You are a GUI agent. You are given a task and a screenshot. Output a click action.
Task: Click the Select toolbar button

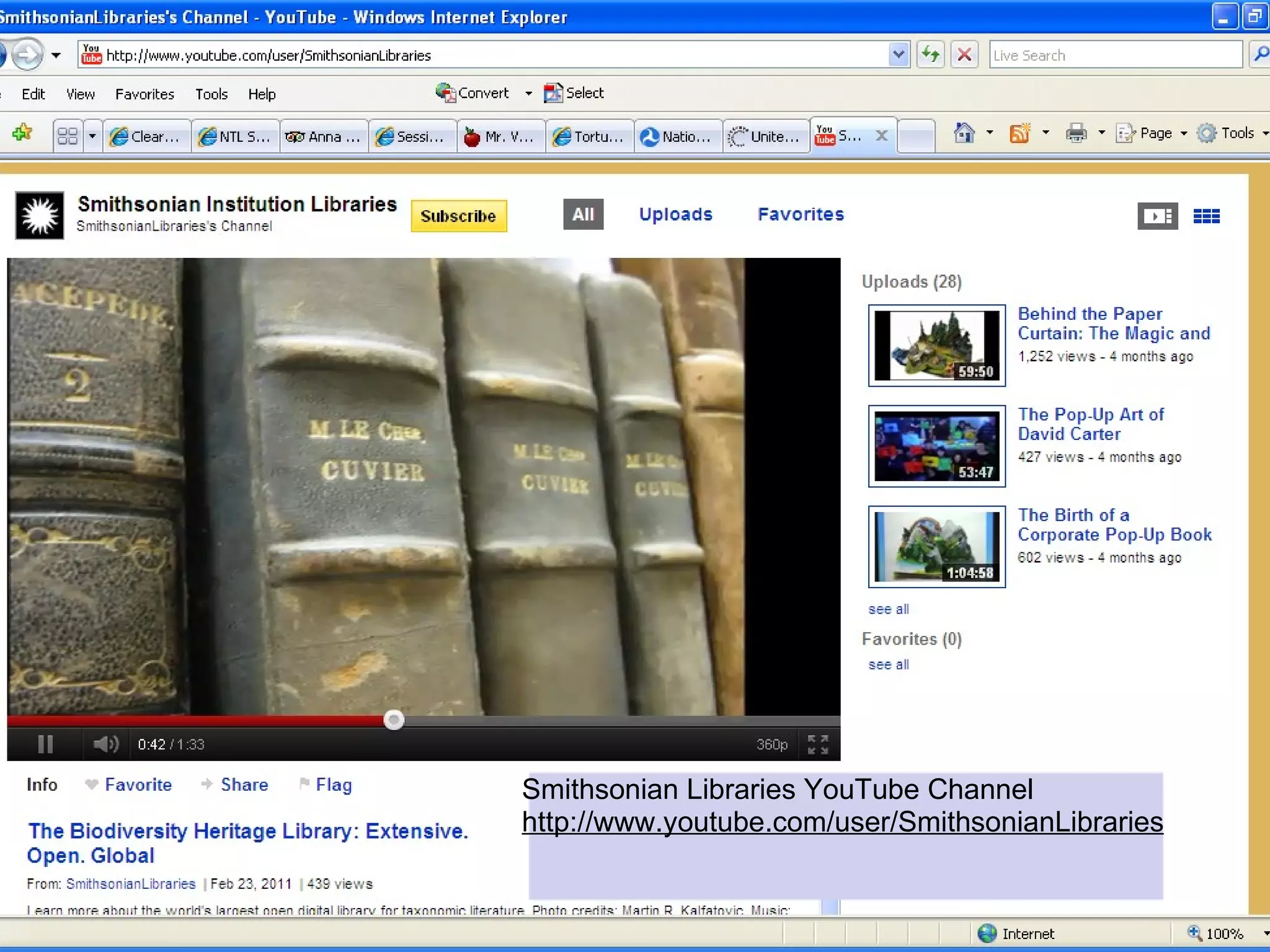(574, 93)
